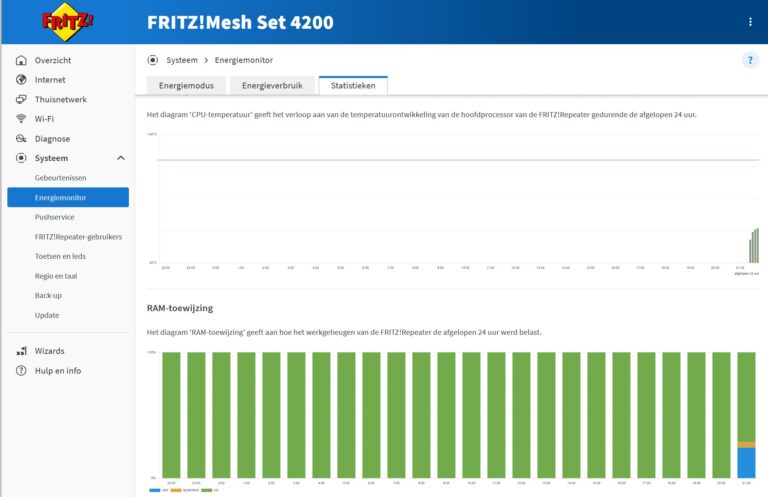Click the blue segment of last RAM bar

point(746,462)
